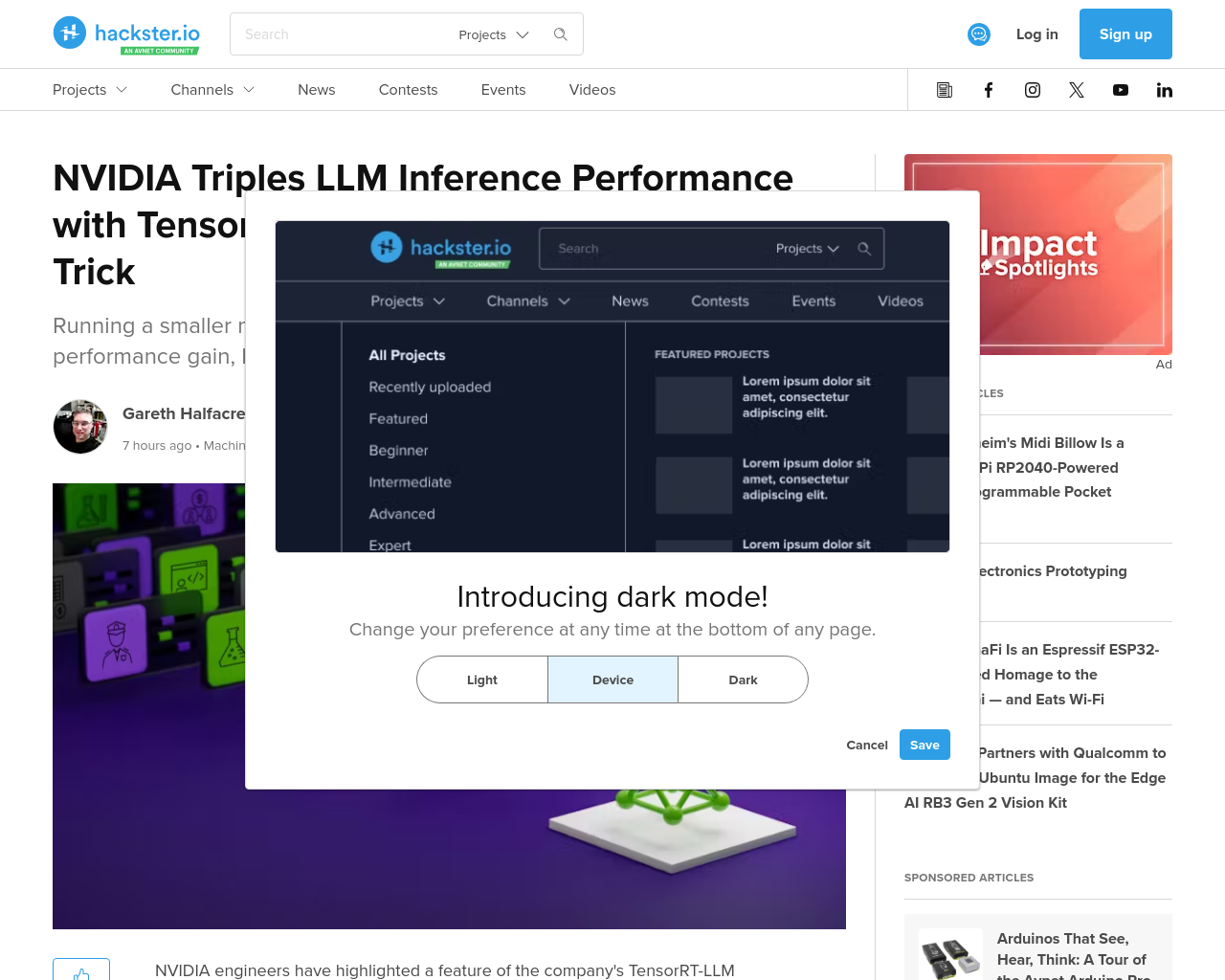Open the newsletter icon in nav bar
Image resolution: width=1225 pixels, height=980 pixels.
[x=945, y=90]
